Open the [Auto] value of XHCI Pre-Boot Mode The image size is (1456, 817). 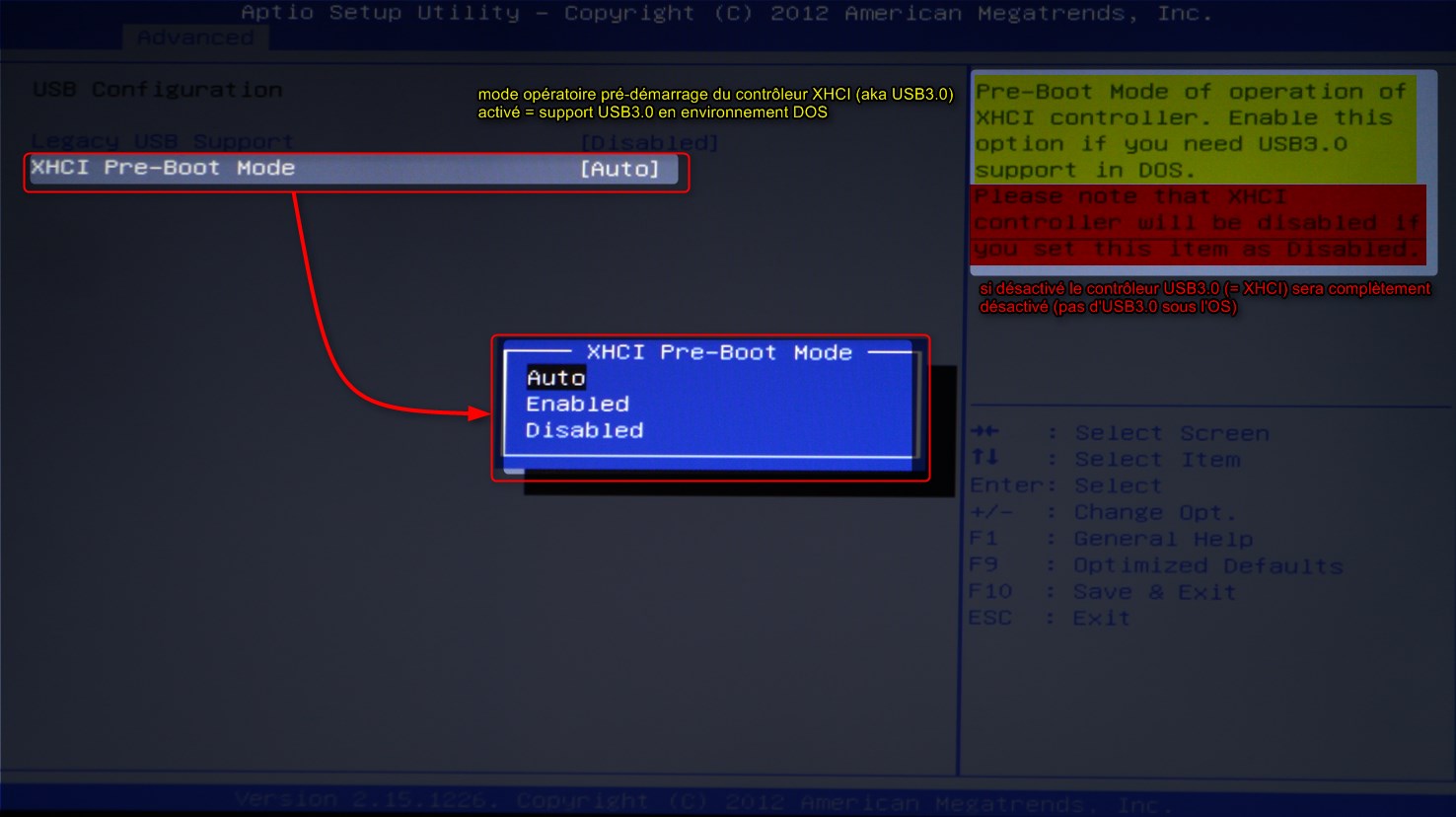(619, 169)
